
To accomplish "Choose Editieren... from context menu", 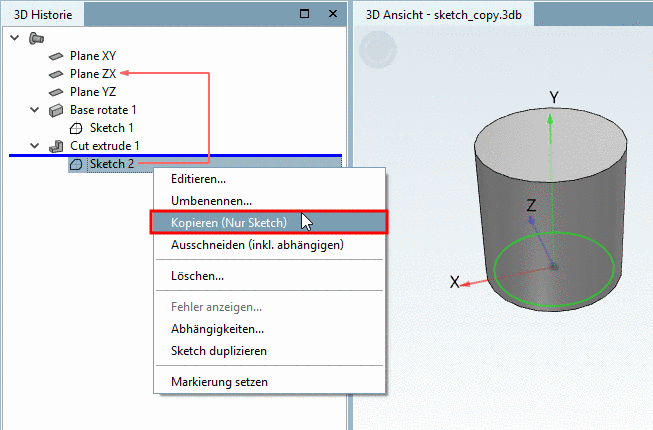I will 269,179.
